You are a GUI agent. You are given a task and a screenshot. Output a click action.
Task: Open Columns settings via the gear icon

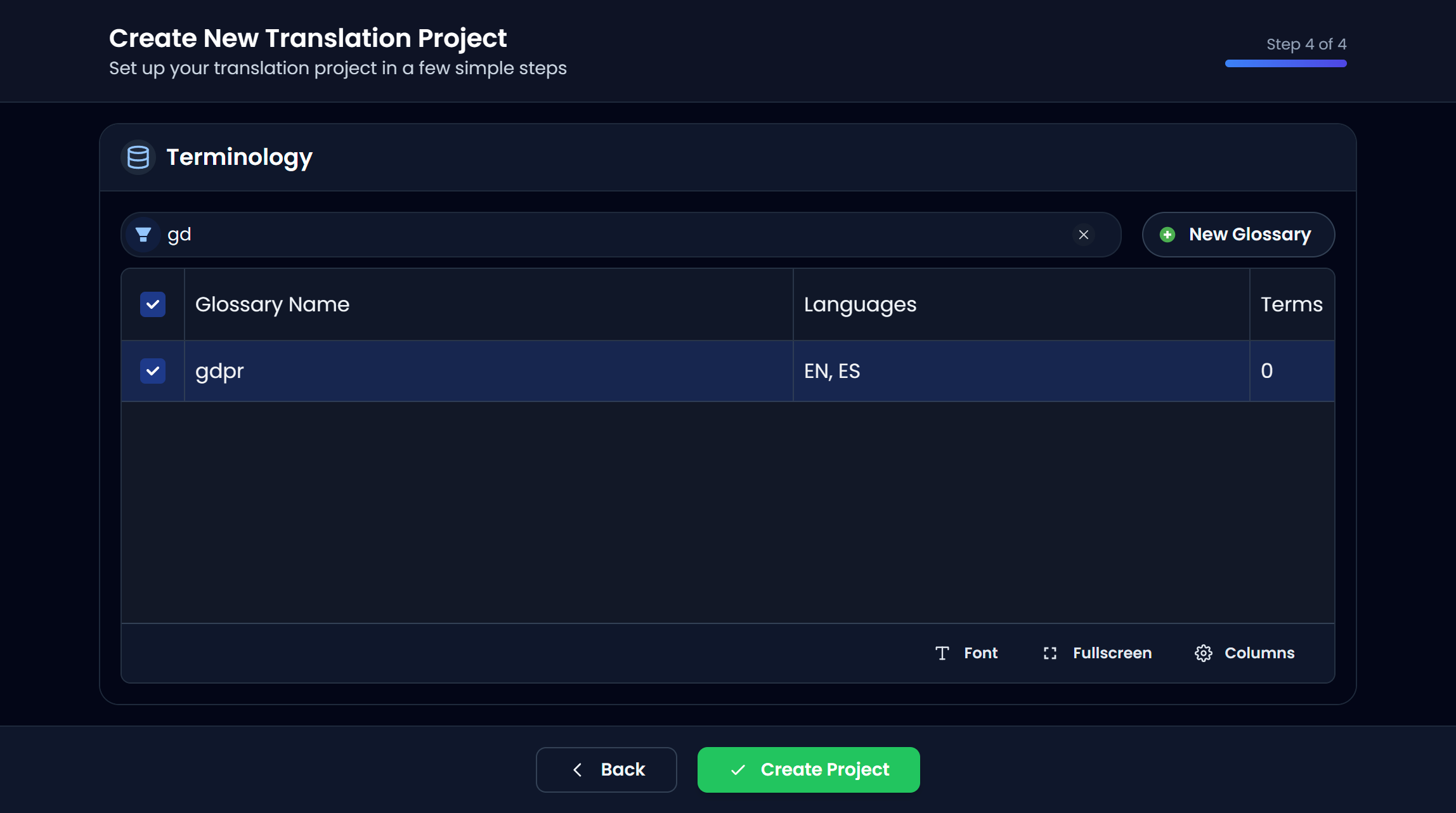1203,653
